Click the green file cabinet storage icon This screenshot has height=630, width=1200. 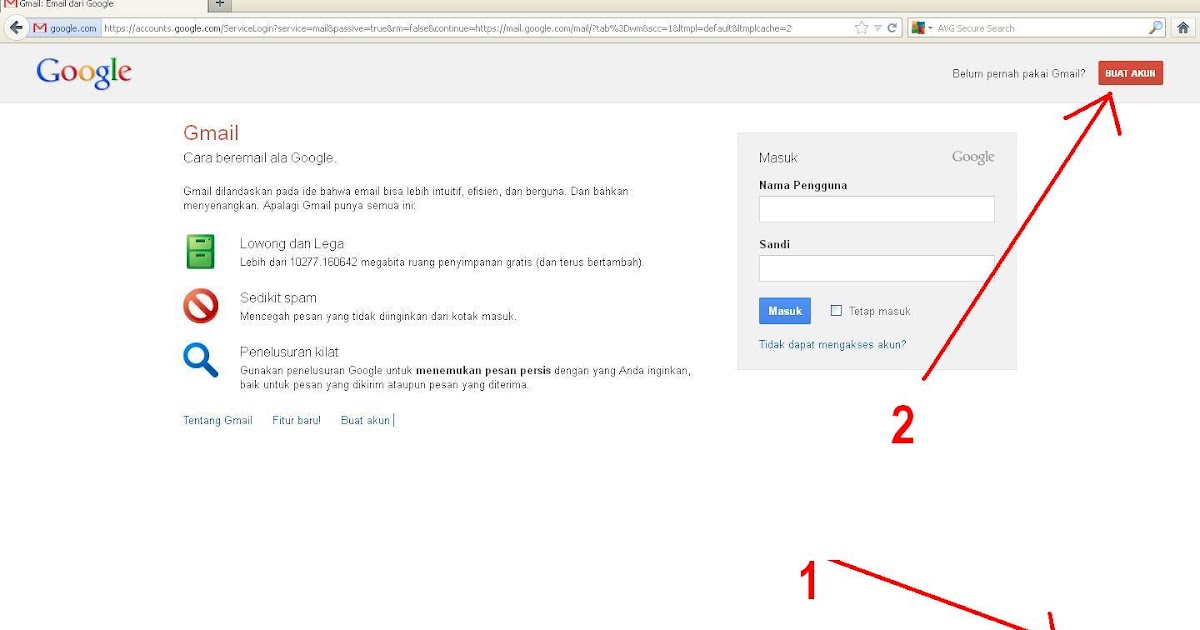[x=200, y=251]
